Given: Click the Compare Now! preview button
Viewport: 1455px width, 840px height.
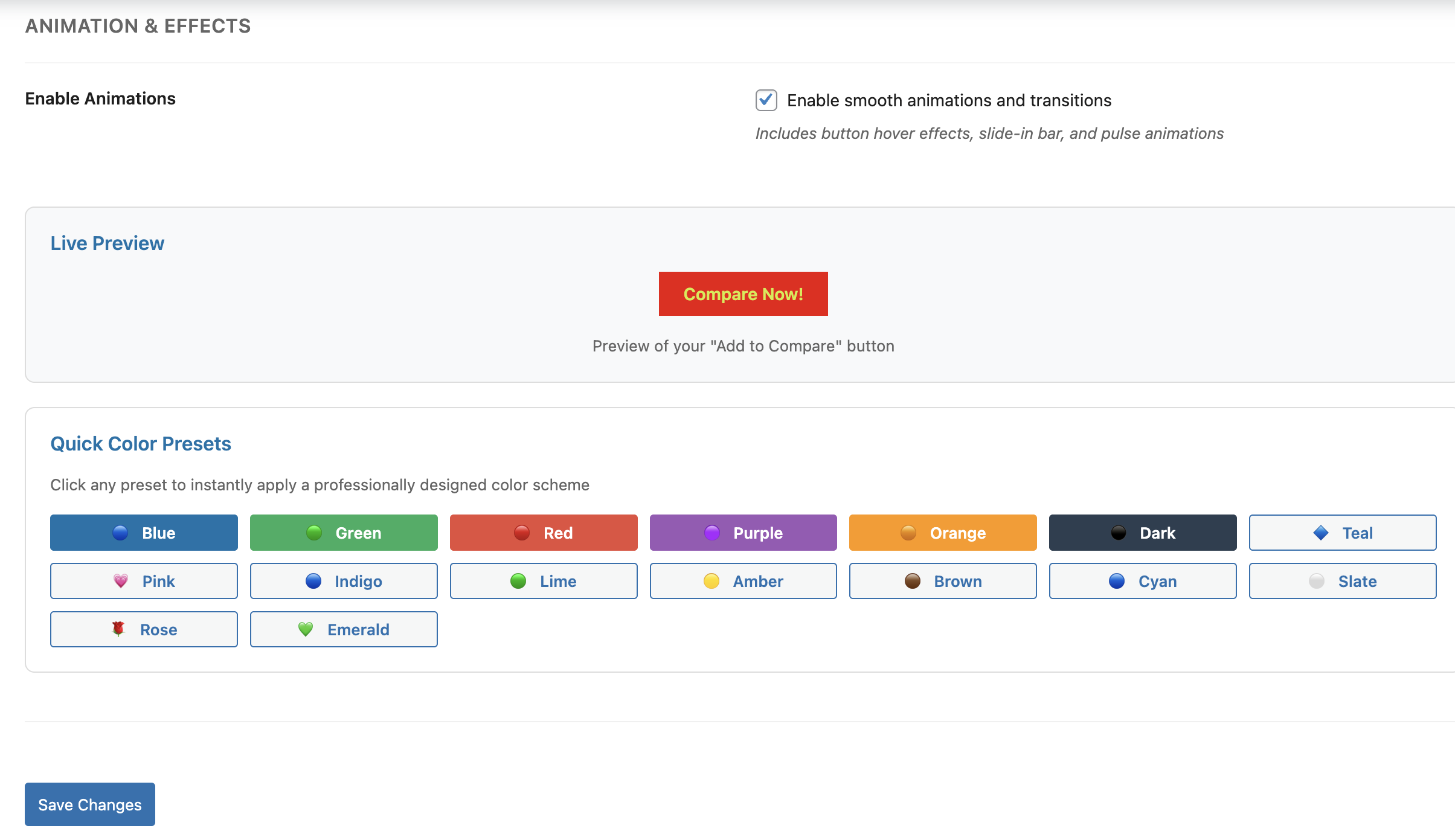Looking at the screenshot, I should click(x=743, y=294).
